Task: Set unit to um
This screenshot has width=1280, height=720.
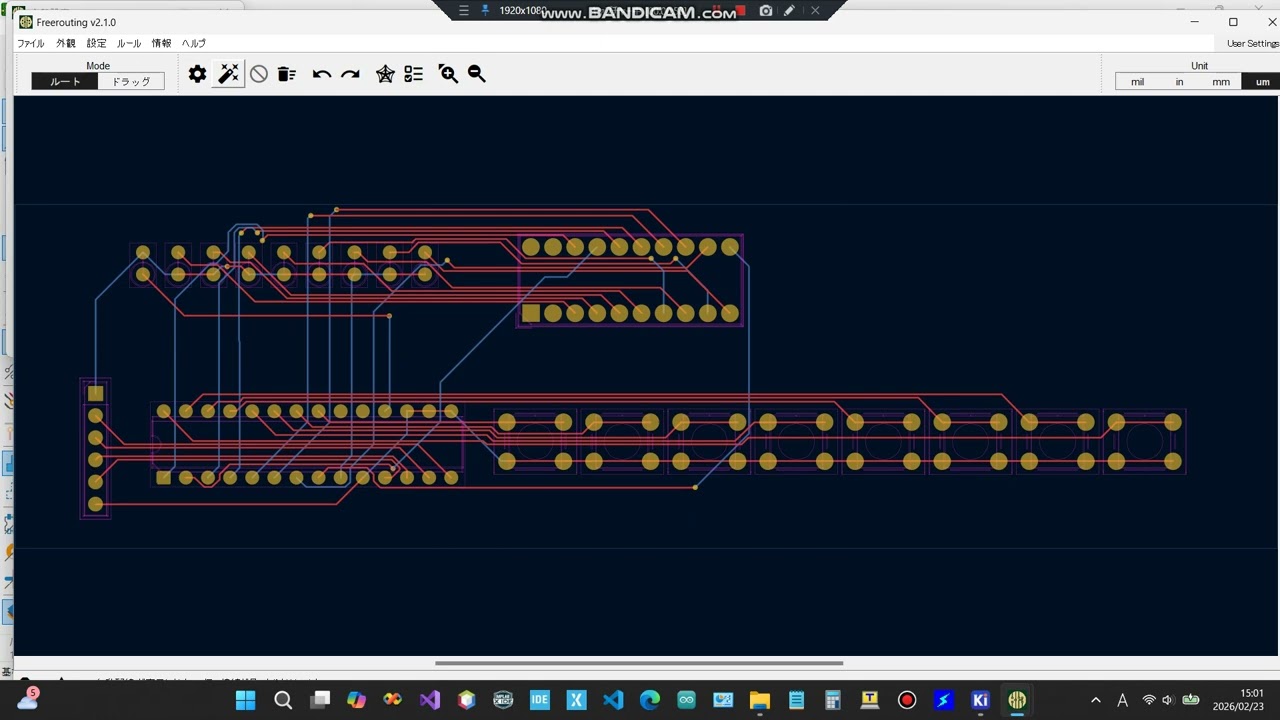Action: click(1262, 82)
